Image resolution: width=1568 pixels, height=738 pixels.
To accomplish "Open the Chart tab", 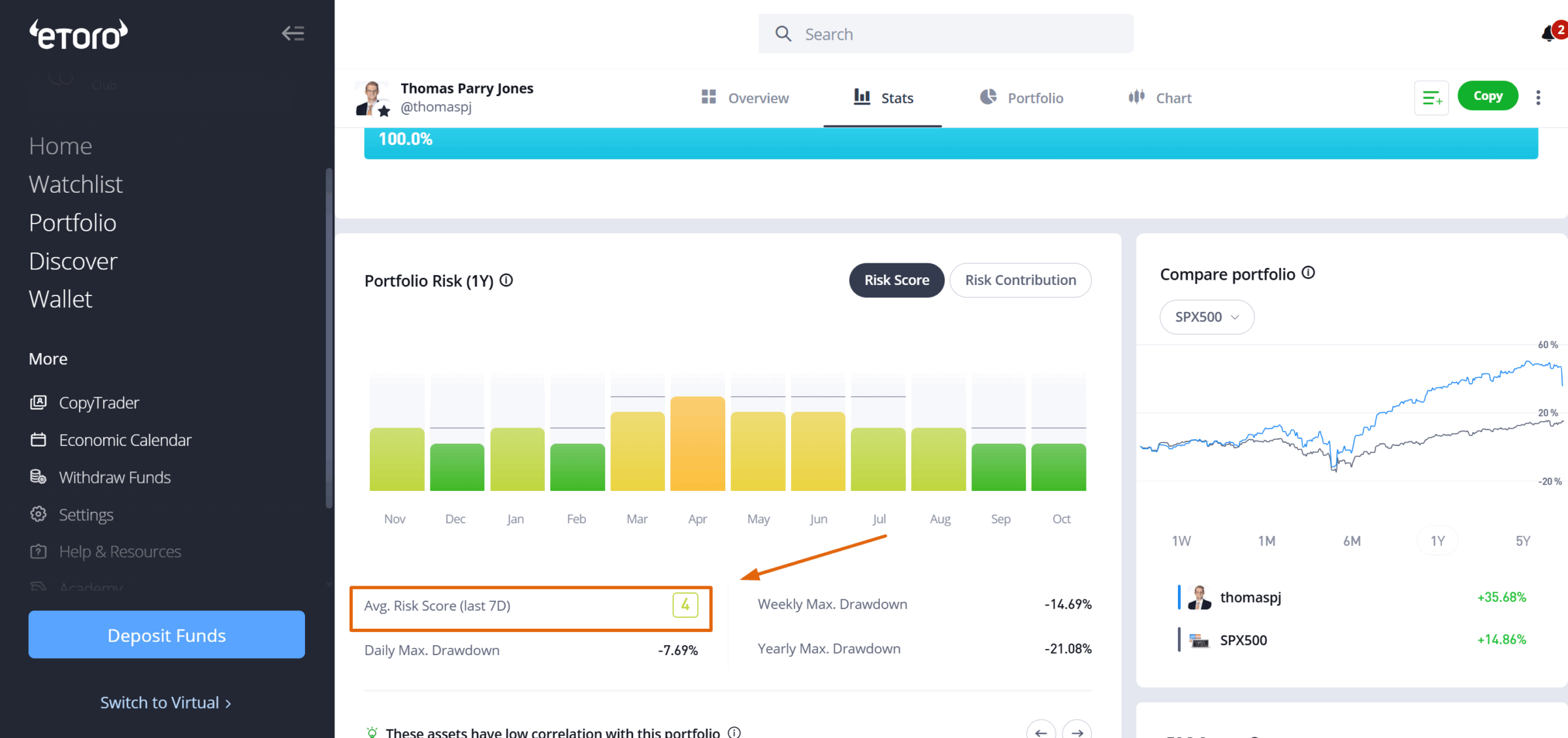I will 1160,98.
